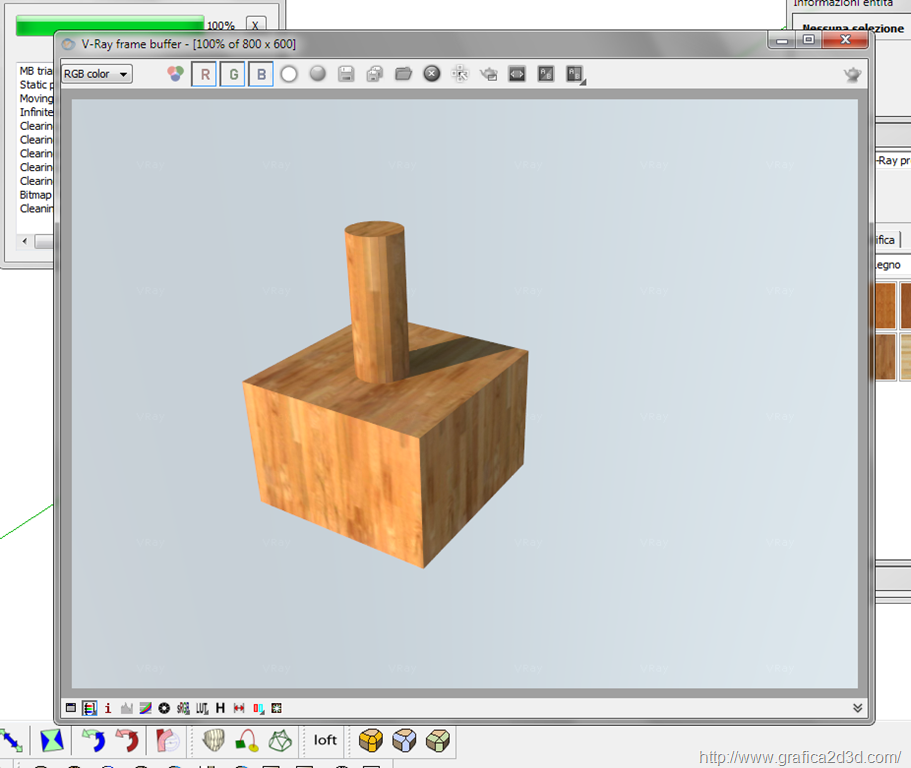
Task: Click the green render progress bar
Action: tap(110, 26)
